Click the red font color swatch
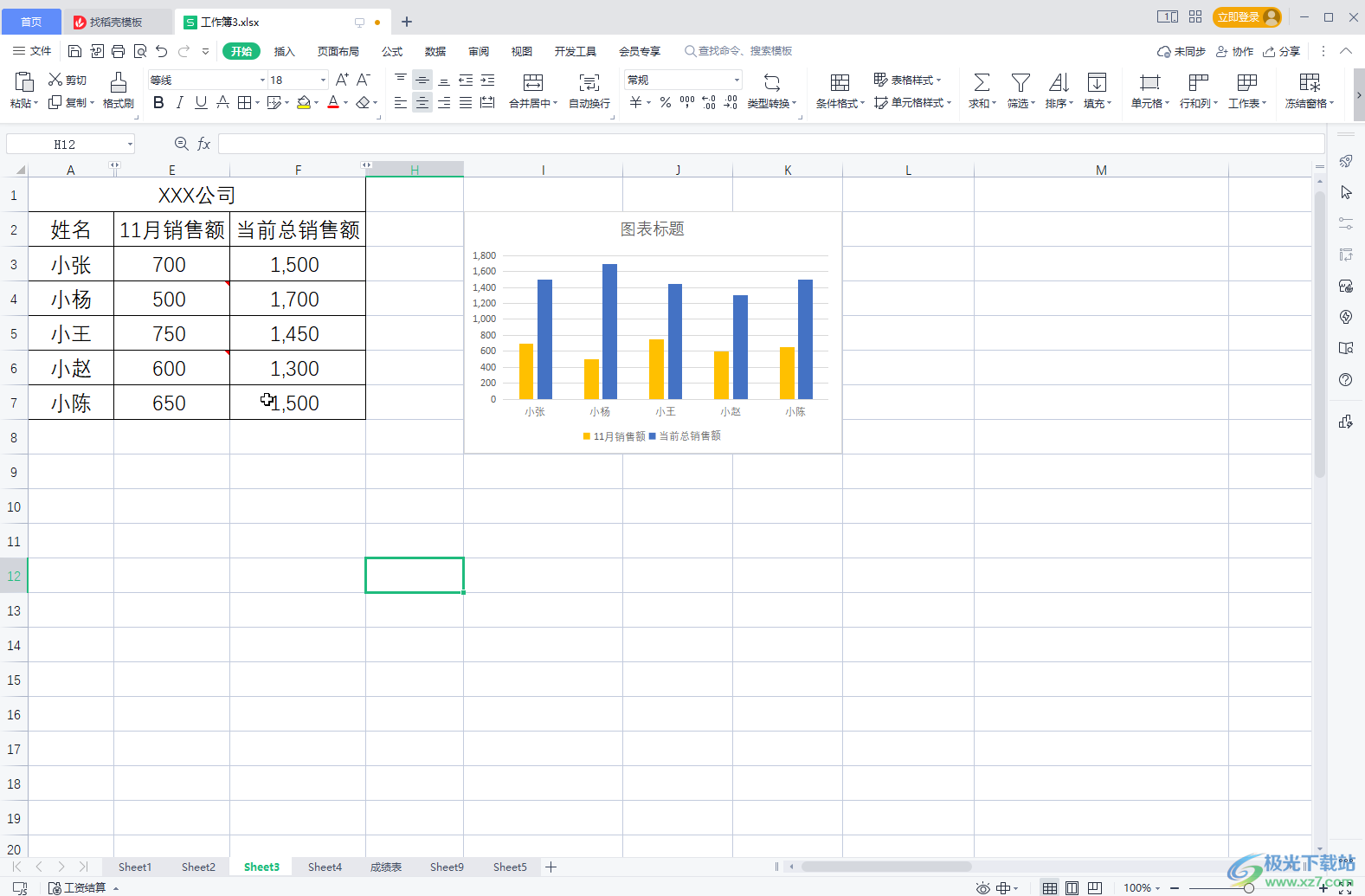 point(333,102)
